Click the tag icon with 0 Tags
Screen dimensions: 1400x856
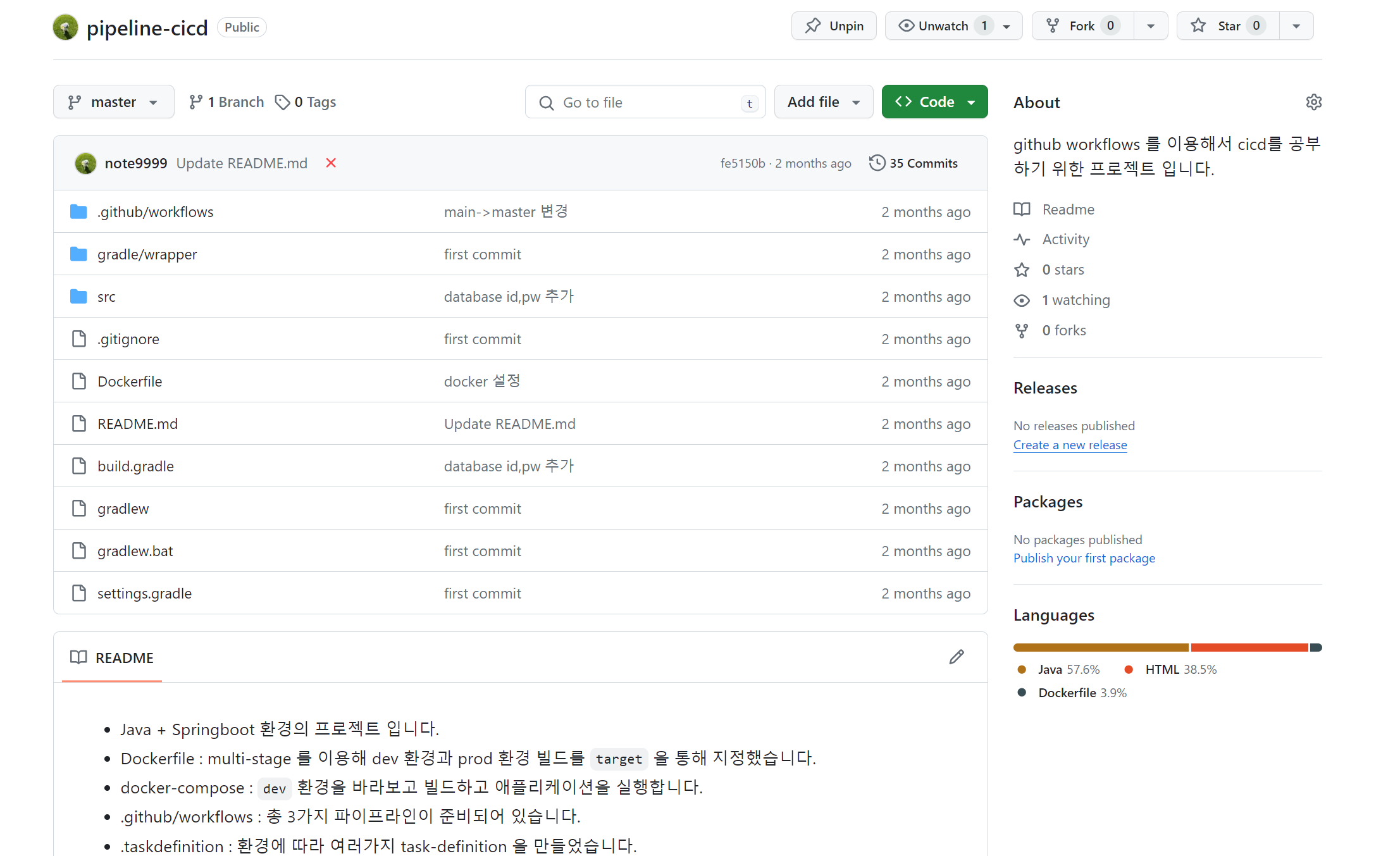(x=282, y=102)
